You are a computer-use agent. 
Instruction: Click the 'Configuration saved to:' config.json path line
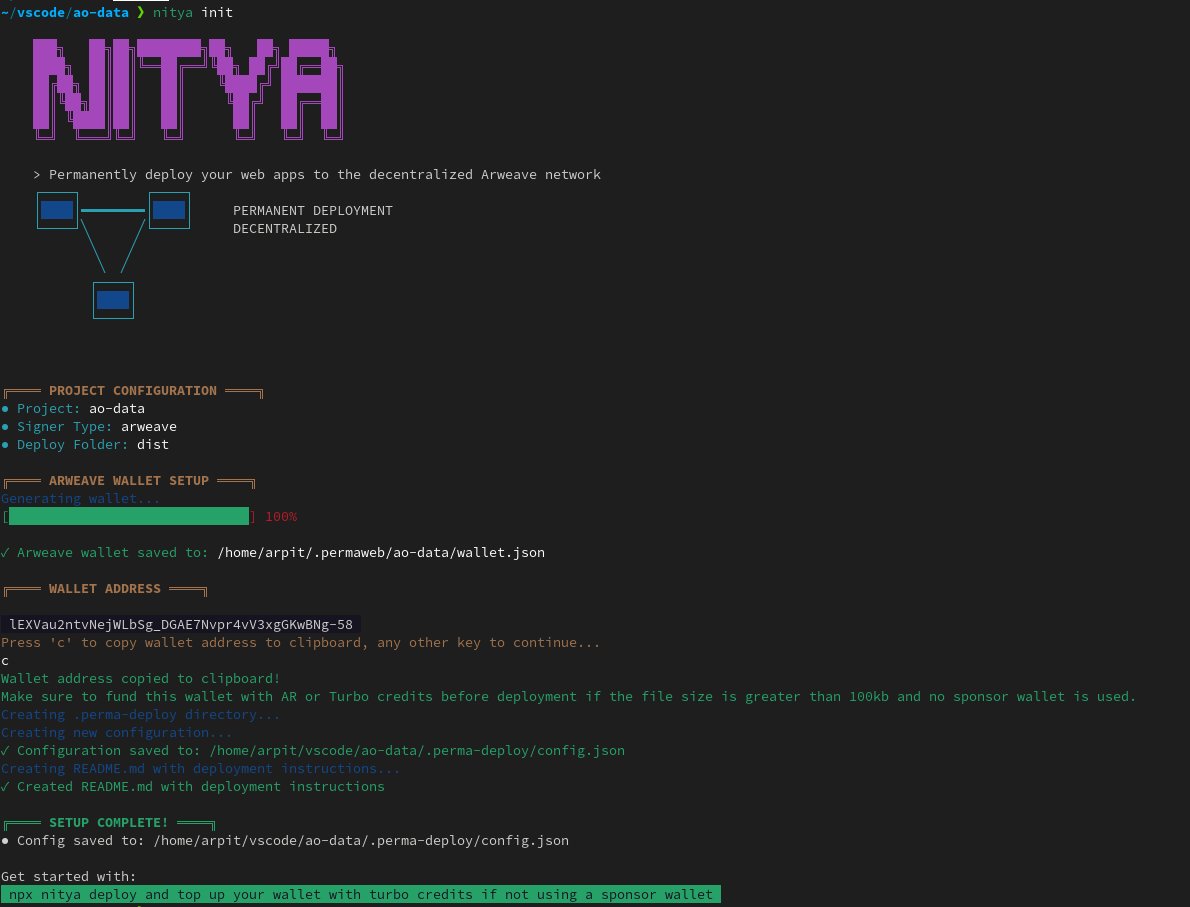(x=313, y=751)
